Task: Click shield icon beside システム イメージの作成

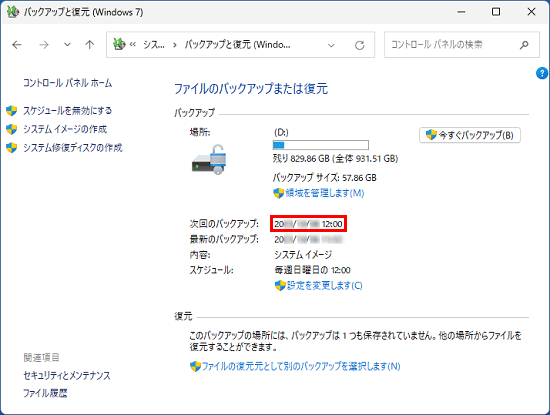Action: (x=12, y=129)
